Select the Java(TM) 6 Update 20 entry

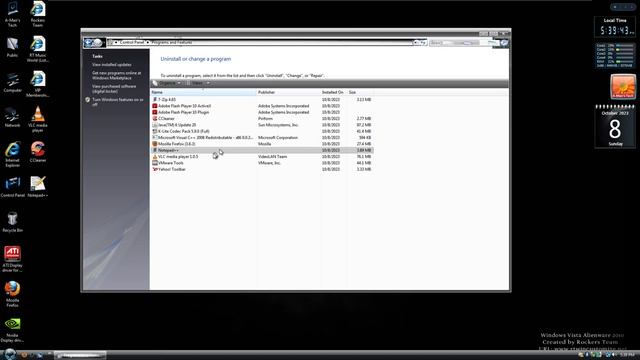(261, 125)
